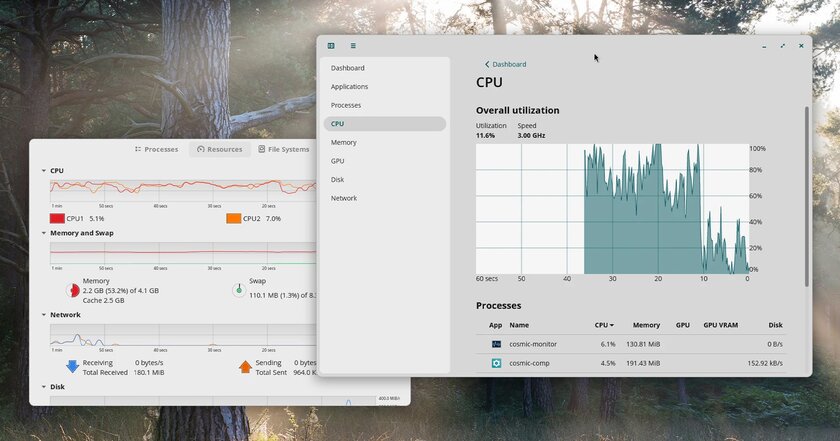Click the blue Receiving arrow icon

point(72,367)
